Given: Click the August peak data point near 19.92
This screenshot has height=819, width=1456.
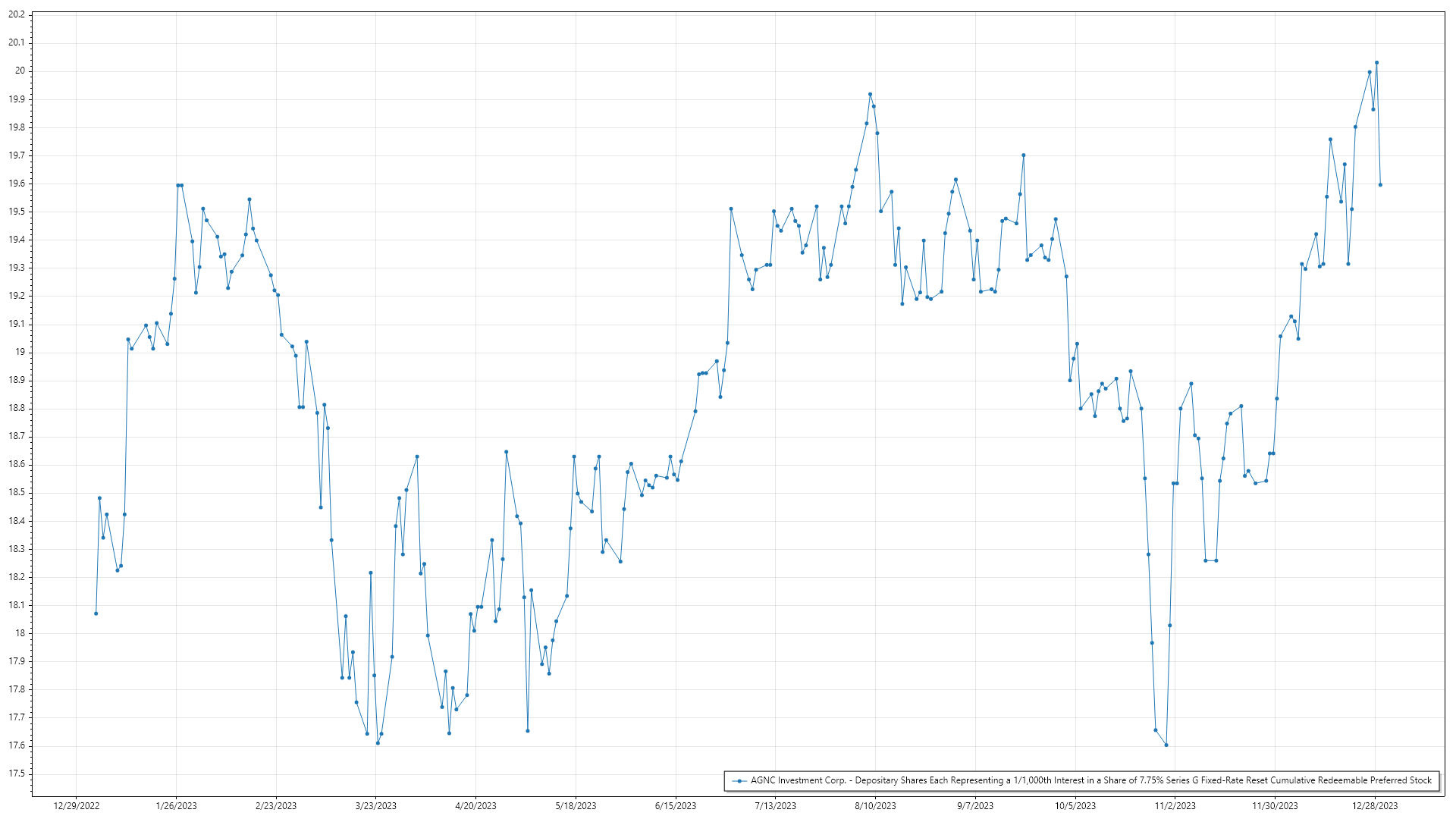Looking at the screenshot, I should (x=870, y=94).
